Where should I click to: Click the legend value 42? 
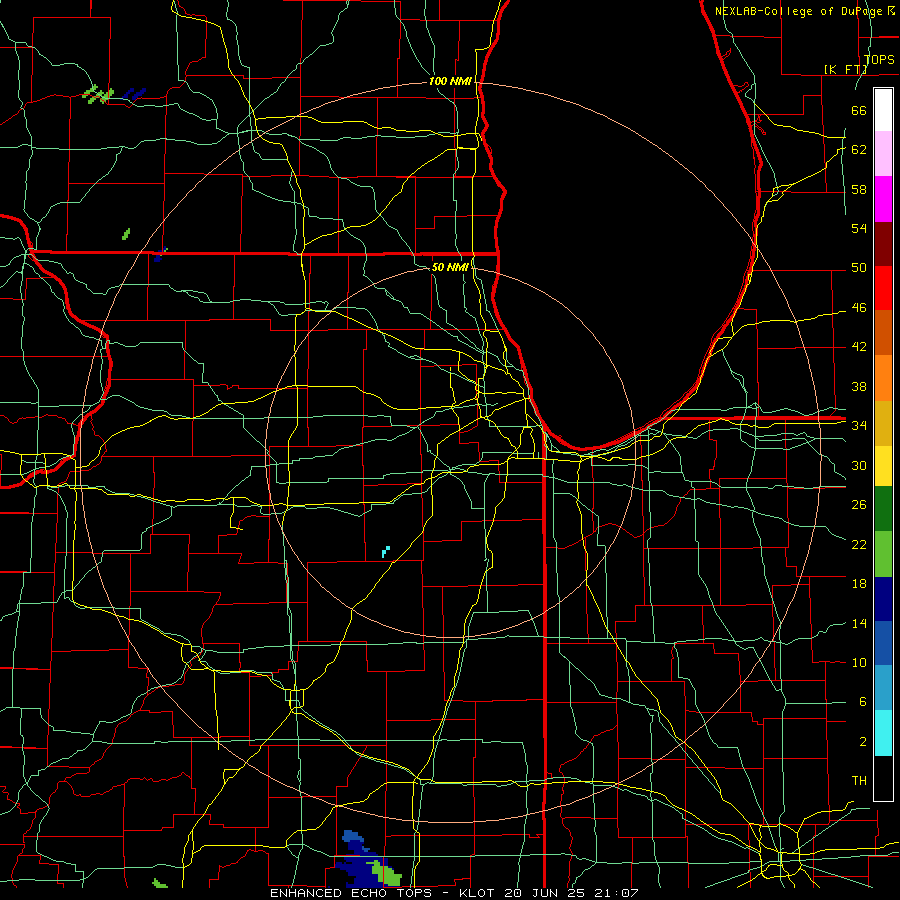coord(859,347)
